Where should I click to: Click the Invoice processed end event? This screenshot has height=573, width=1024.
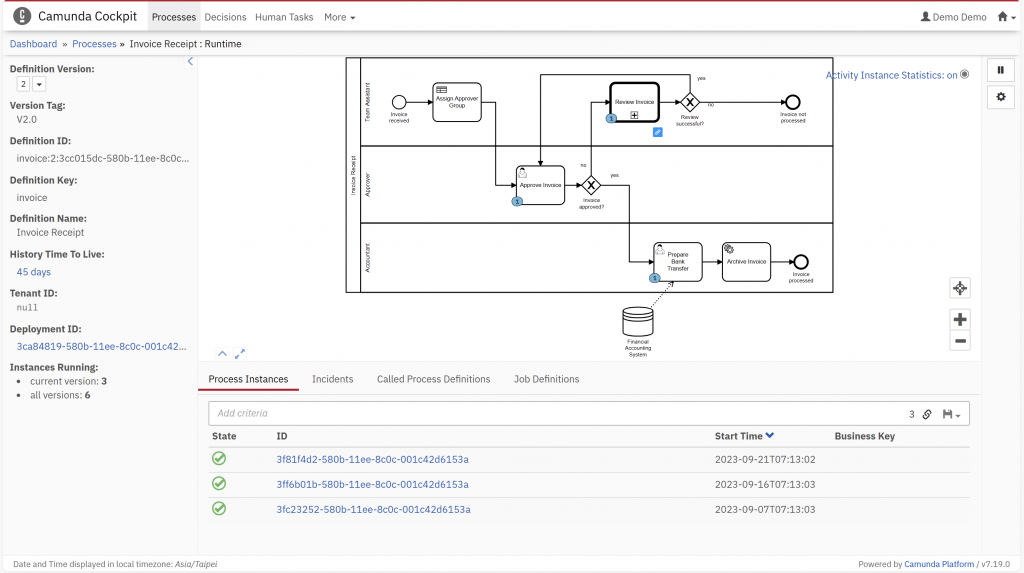pyautogui.click(x=801, y=262)
